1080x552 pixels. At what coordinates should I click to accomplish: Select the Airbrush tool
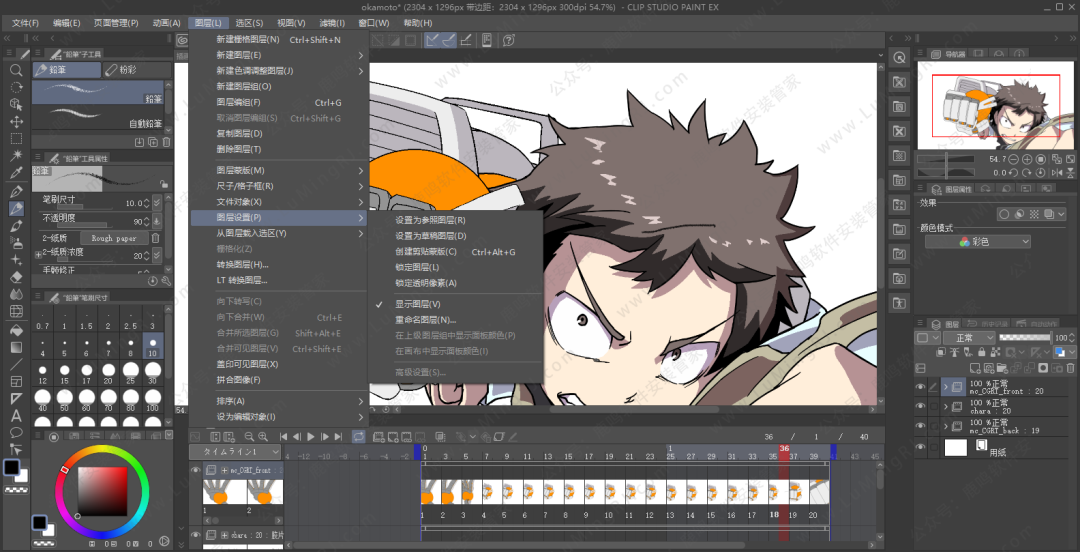17,243
